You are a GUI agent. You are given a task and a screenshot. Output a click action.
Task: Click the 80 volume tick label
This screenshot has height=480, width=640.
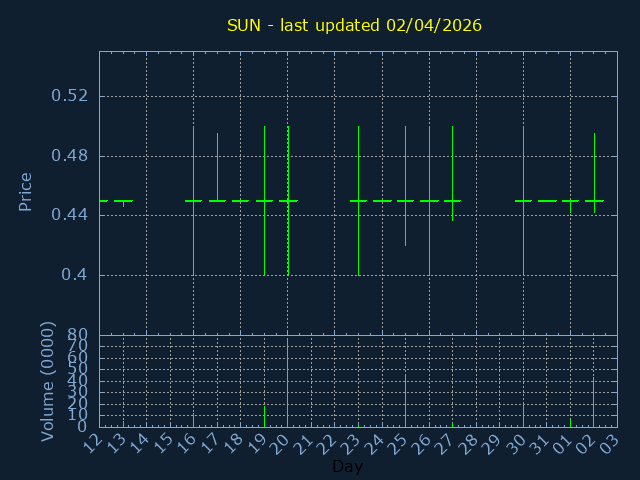77,335
